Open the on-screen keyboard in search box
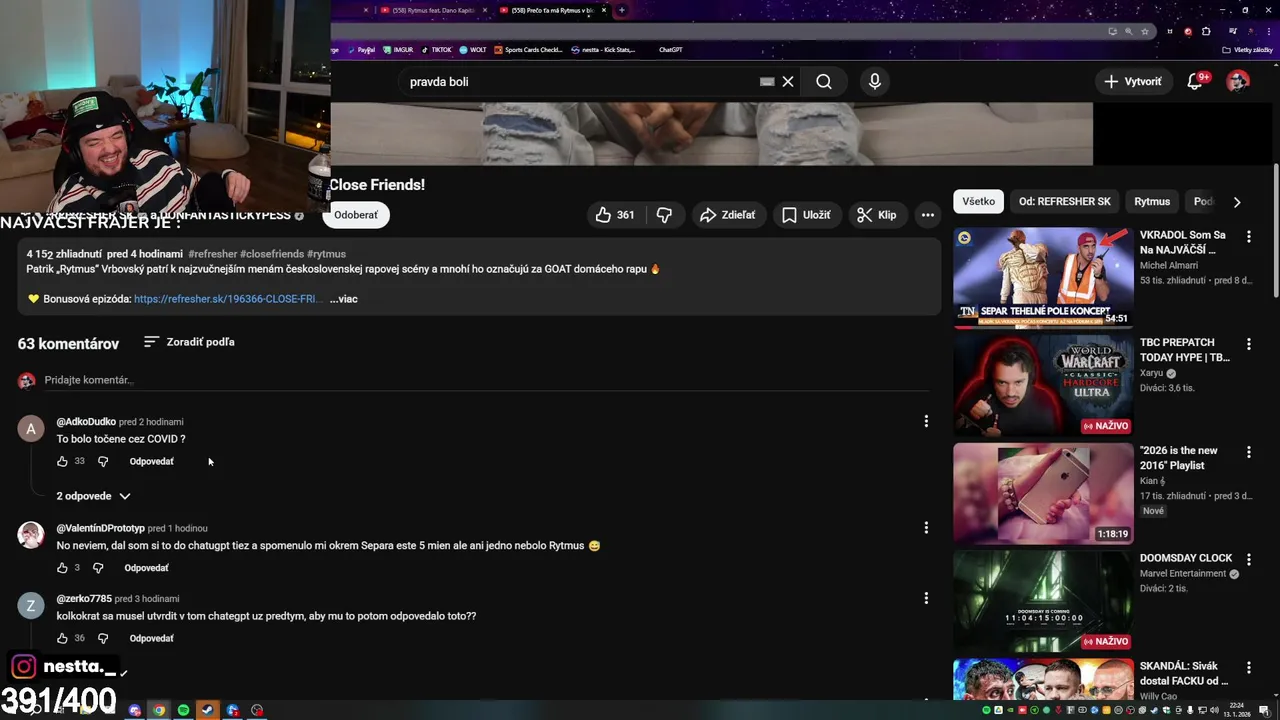The image size is (1280, 720). tap(767, 82)
